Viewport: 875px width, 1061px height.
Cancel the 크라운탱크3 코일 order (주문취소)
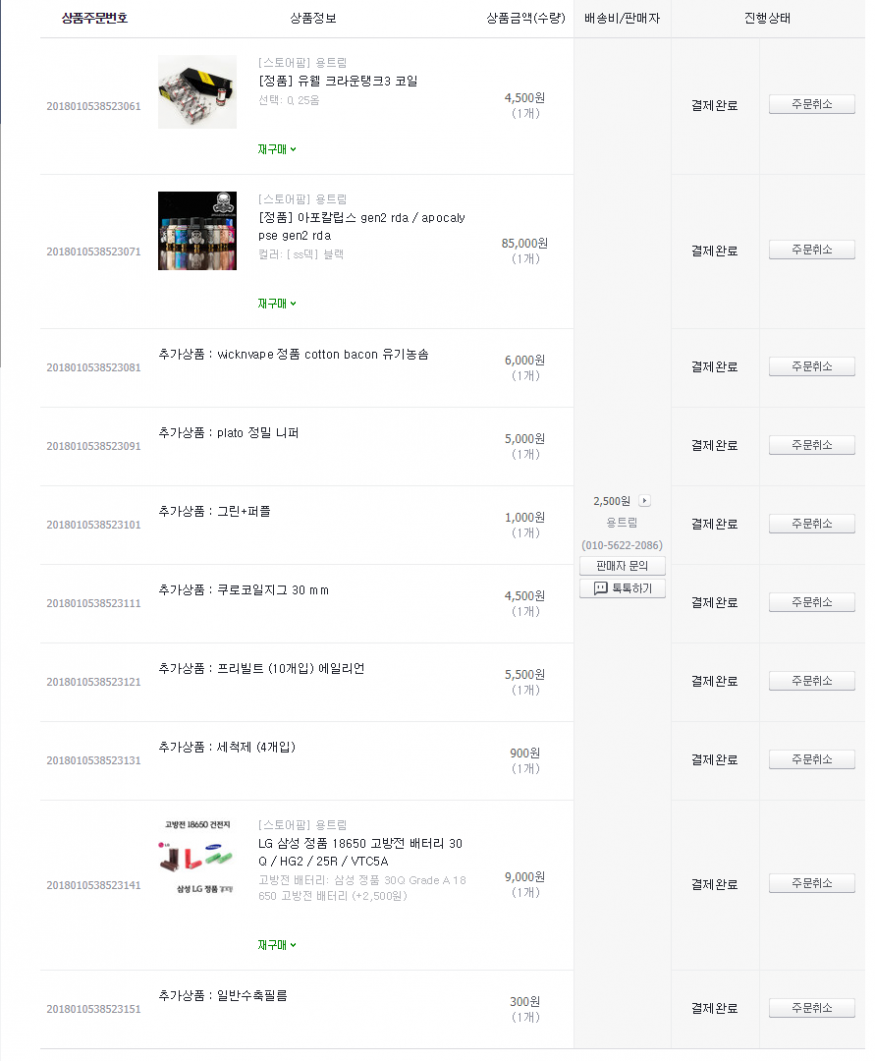coord(811,104)
